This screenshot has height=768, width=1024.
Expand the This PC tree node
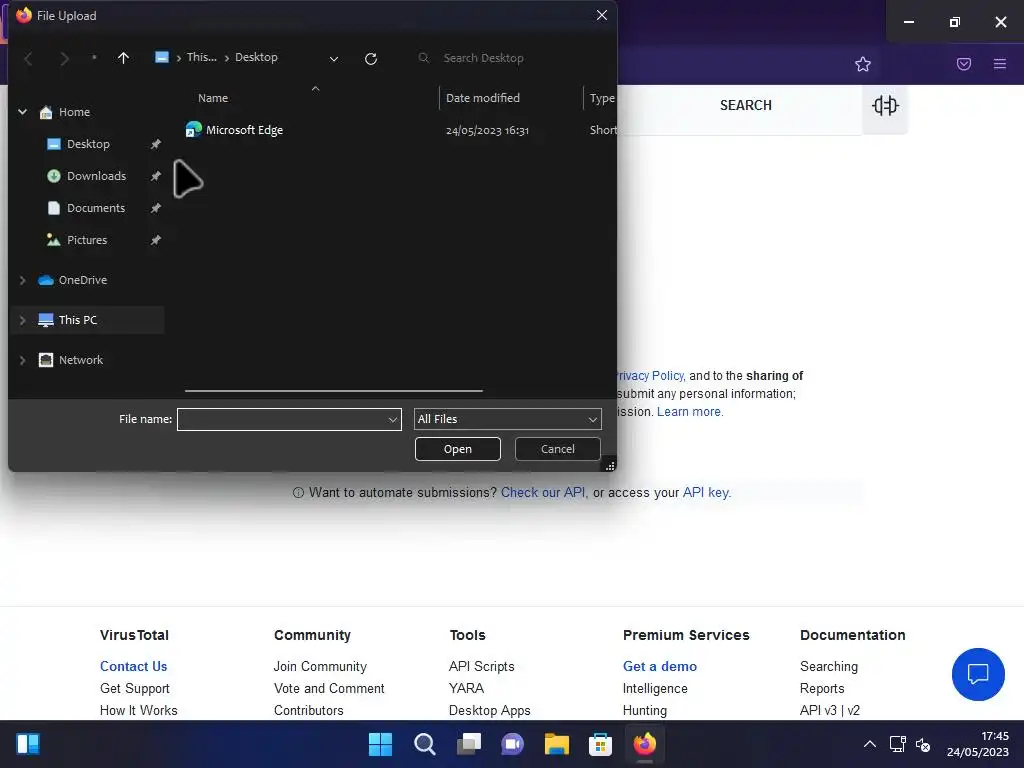pos(22,320)
